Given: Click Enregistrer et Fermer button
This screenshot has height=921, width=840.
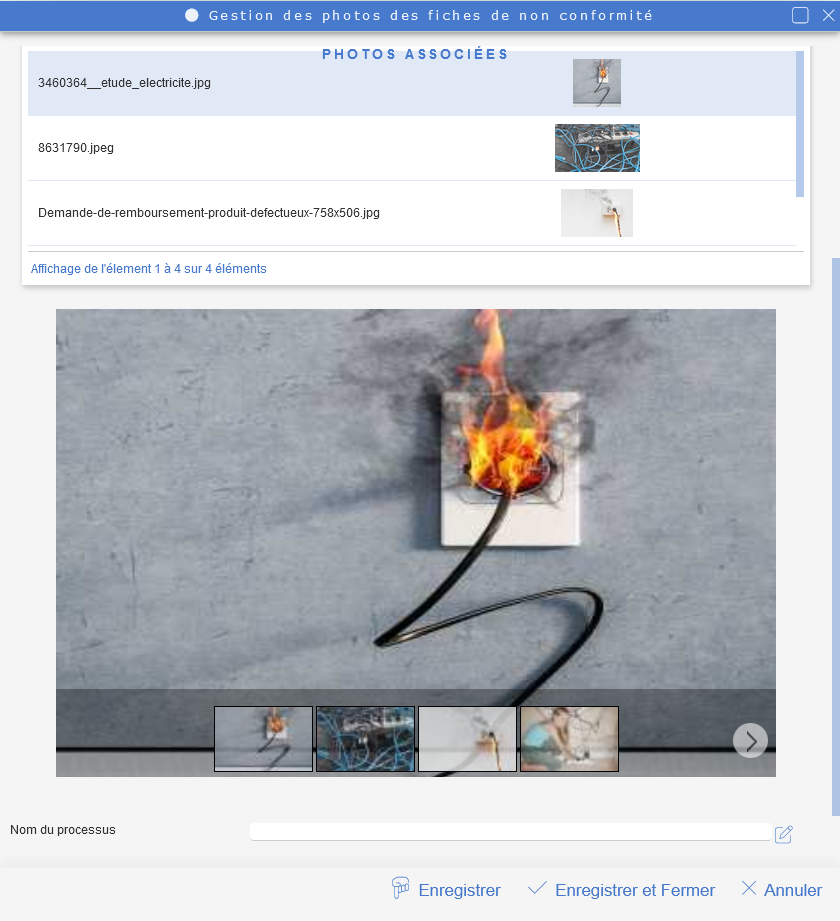Looking at the screenshot, I should tap(621, 889).
